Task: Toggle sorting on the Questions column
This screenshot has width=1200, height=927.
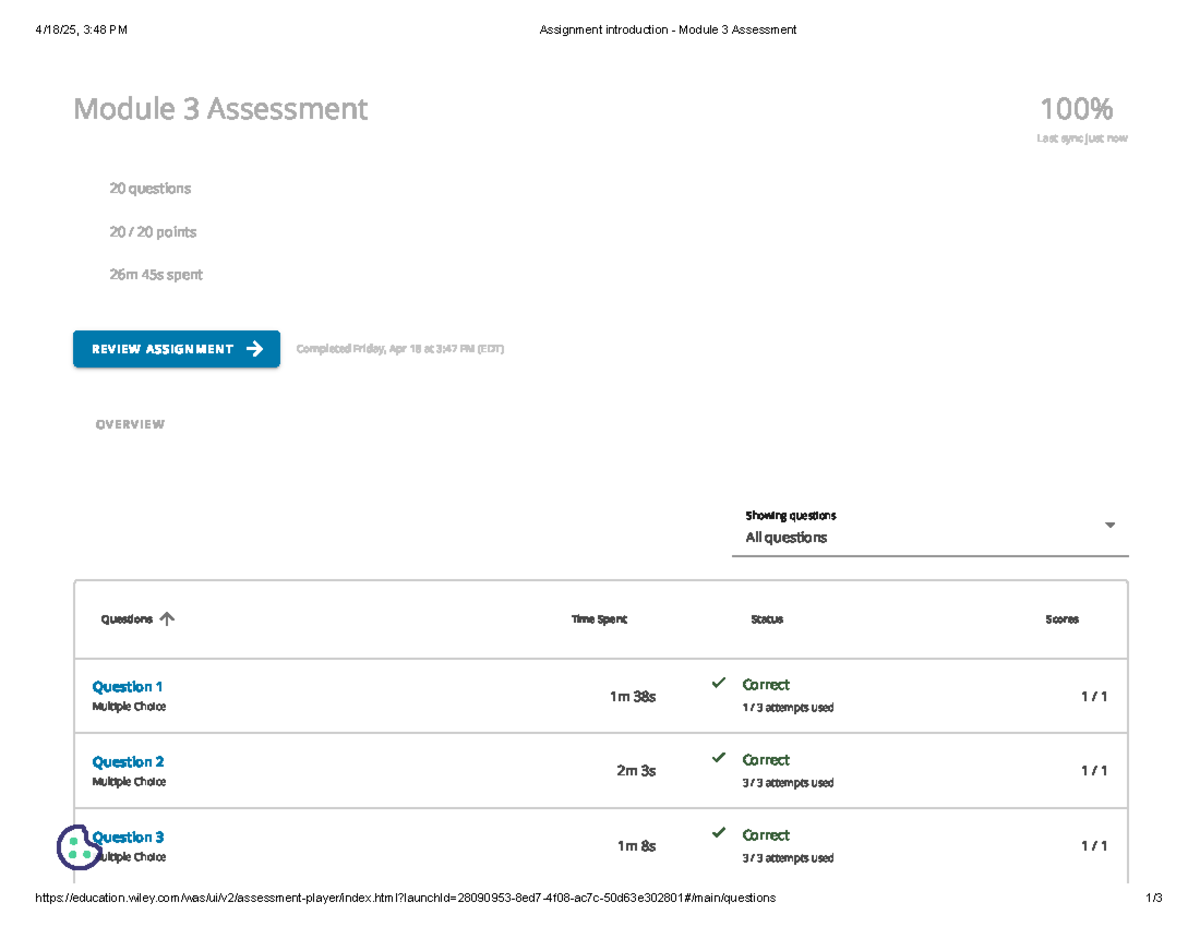Action: 125,618
